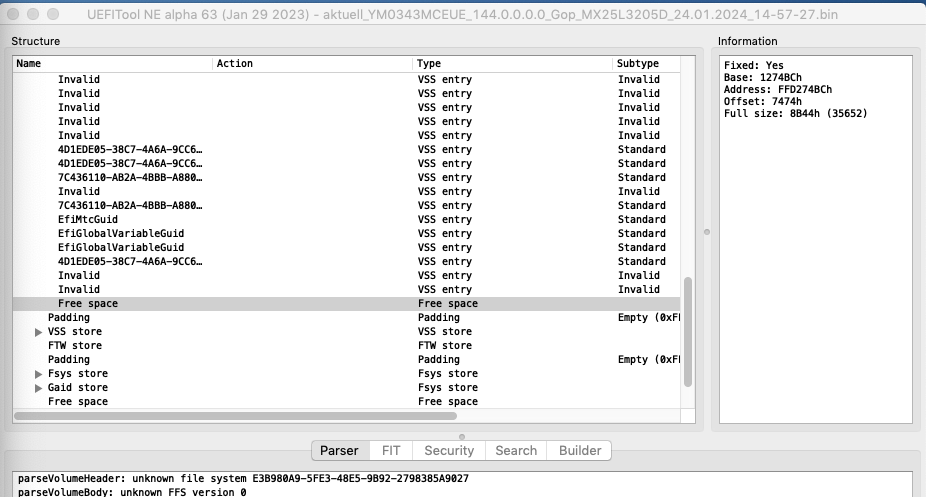Select second 7C436110-AB2A-4BBB-A880 entry
926x497 pixels.
pyautogui.click(x=347, y=206)
